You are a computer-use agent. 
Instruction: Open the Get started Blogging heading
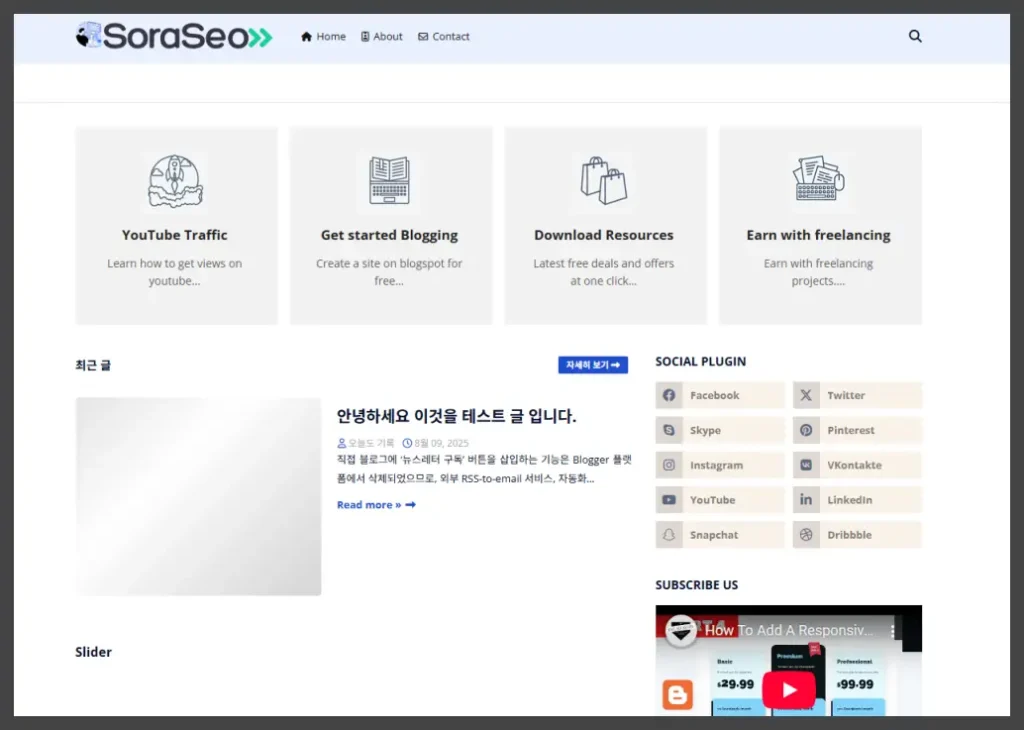pyautogui.click(x=389, y=235)
